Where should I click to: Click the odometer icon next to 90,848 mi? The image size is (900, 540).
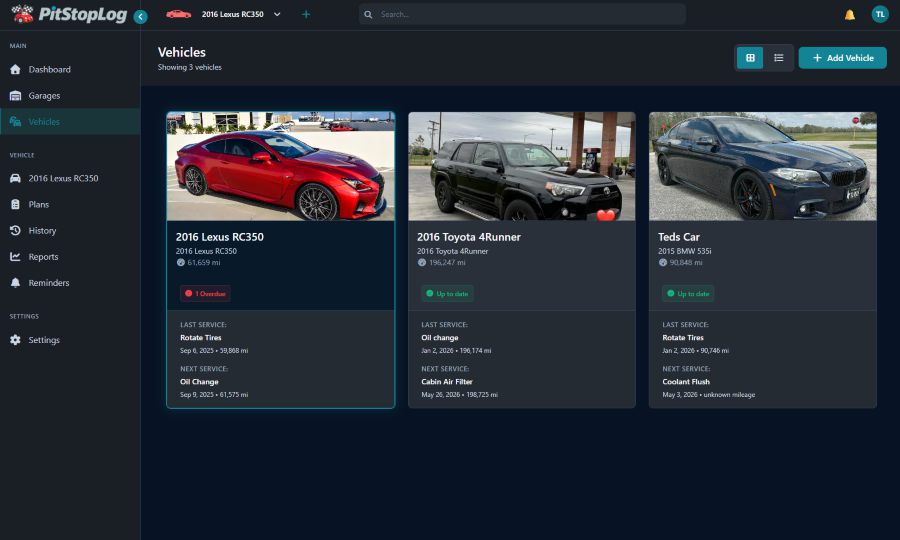coord(663,263)
